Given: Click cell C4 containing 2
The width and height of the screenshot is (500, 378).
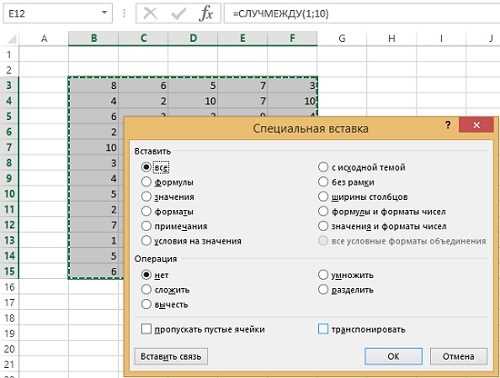Looking at the screenshot, I should click(143, 101).
